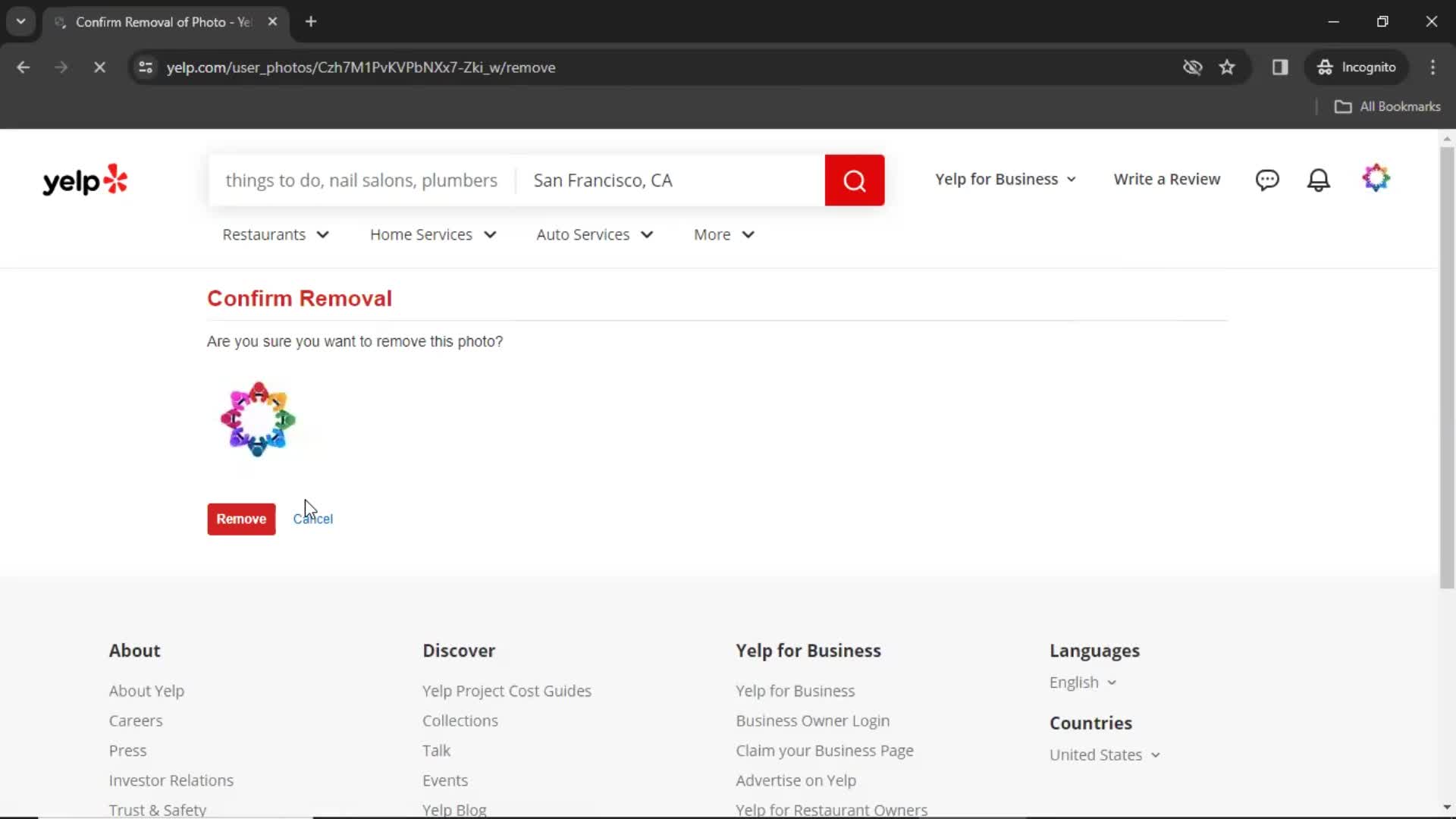Click the Cancel link
The image size is (1456, 819).
pos(313,518)
